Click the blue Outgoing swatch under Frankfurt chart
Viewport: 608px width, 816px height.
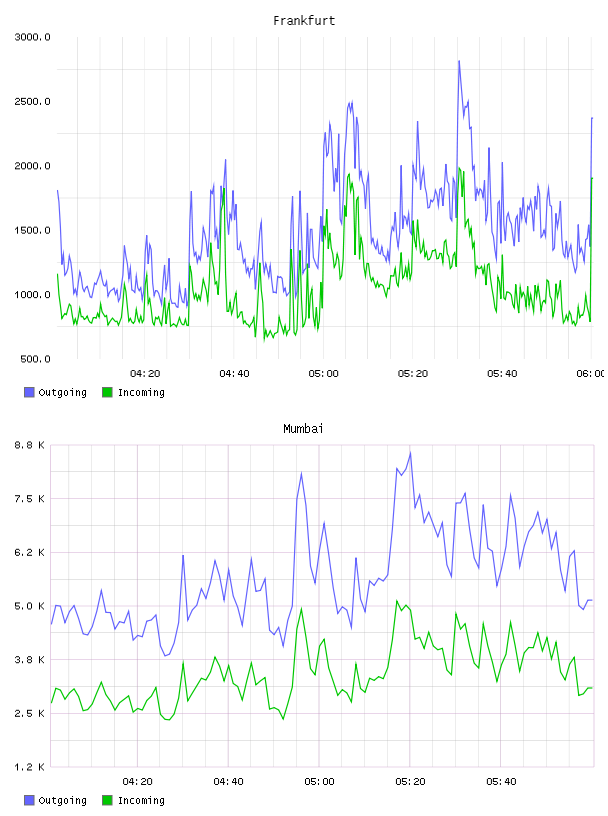[x=29, y=392]
